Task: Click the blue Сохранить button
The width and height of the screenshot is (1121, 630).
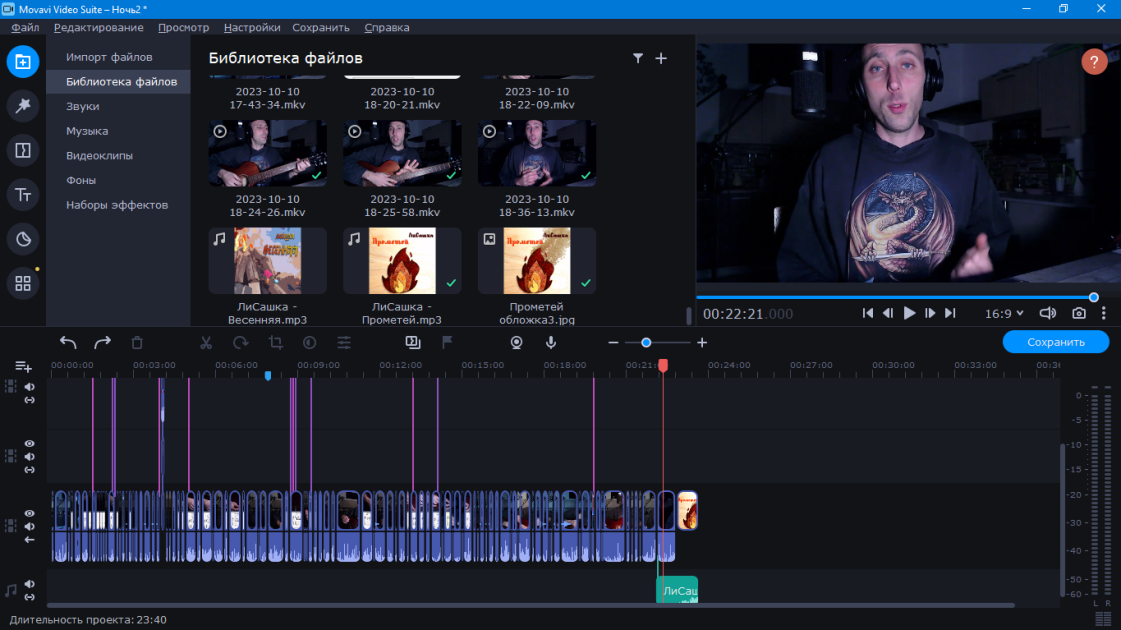Action: click(1056, 342)
